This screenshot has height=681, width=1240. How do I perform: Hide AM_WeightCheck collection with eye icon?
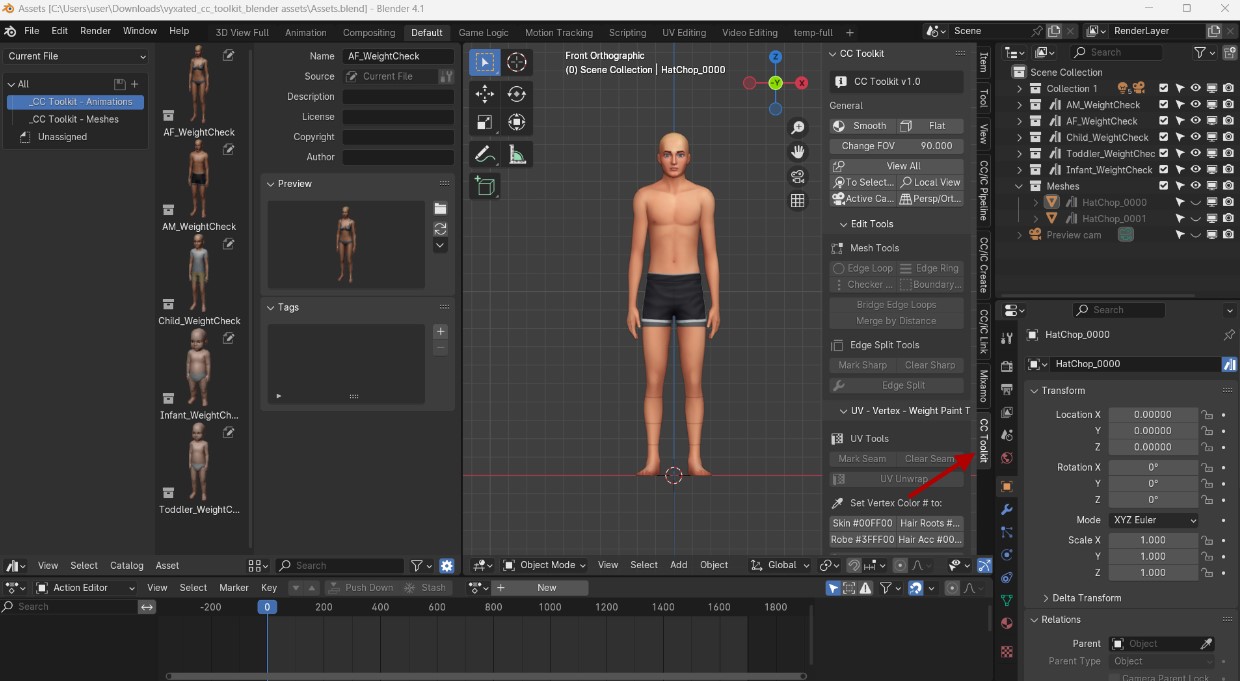(x=1195, y=104)
